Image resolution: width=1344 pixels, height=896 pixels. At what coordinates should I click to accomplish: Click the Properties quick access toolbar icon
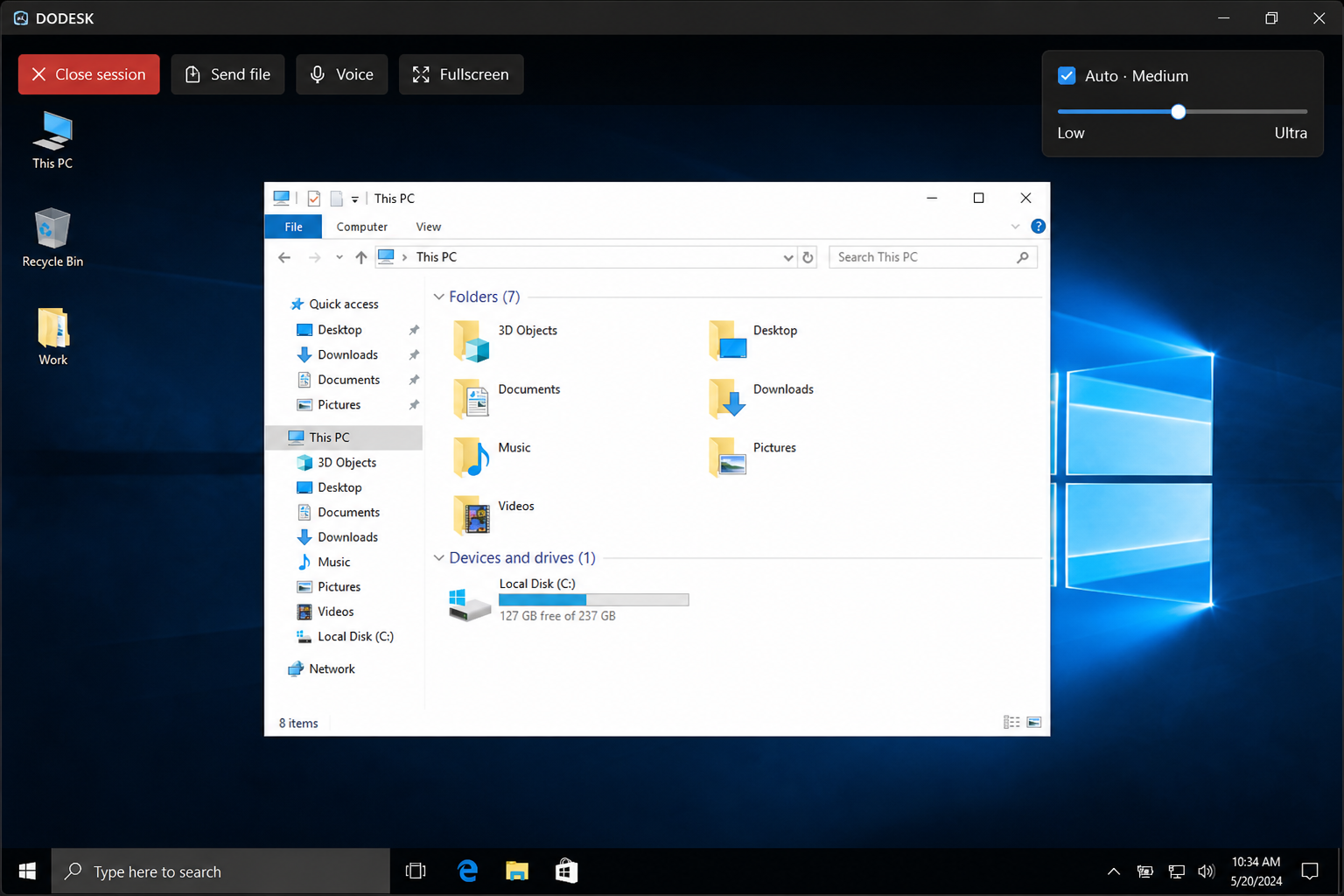[314, 199]
